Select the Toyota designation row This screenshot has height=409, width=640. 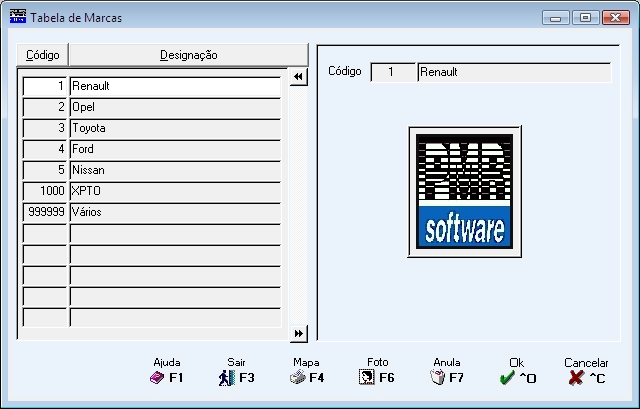click(x=176, y=129)
